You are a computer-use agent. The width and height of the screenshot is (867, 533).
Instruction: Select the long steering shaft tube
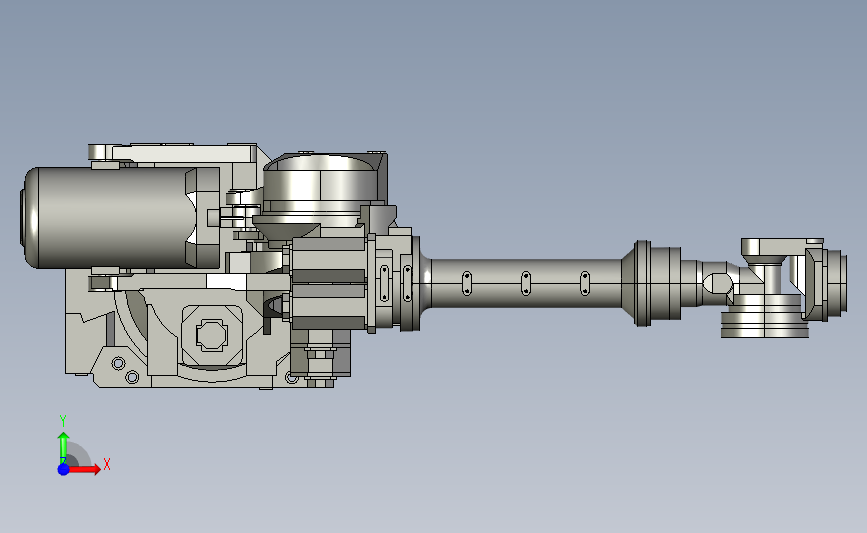pos(525,283)
